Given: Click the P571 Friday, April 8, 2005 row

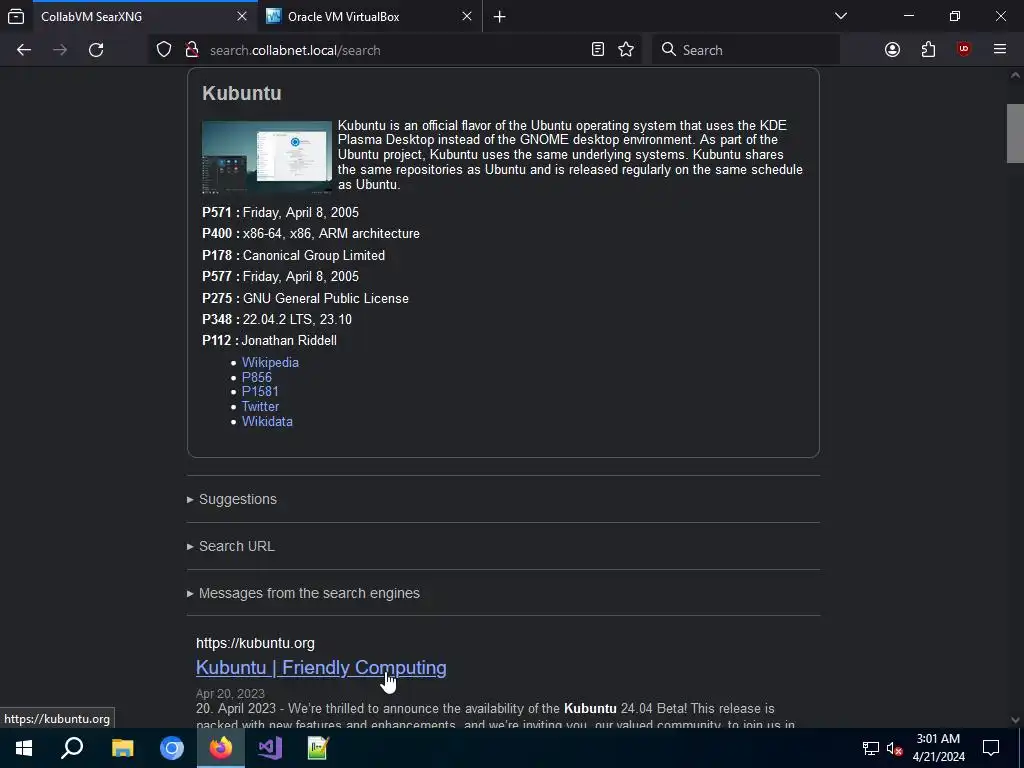Looking at the screenshot, I should click(280, 213).
